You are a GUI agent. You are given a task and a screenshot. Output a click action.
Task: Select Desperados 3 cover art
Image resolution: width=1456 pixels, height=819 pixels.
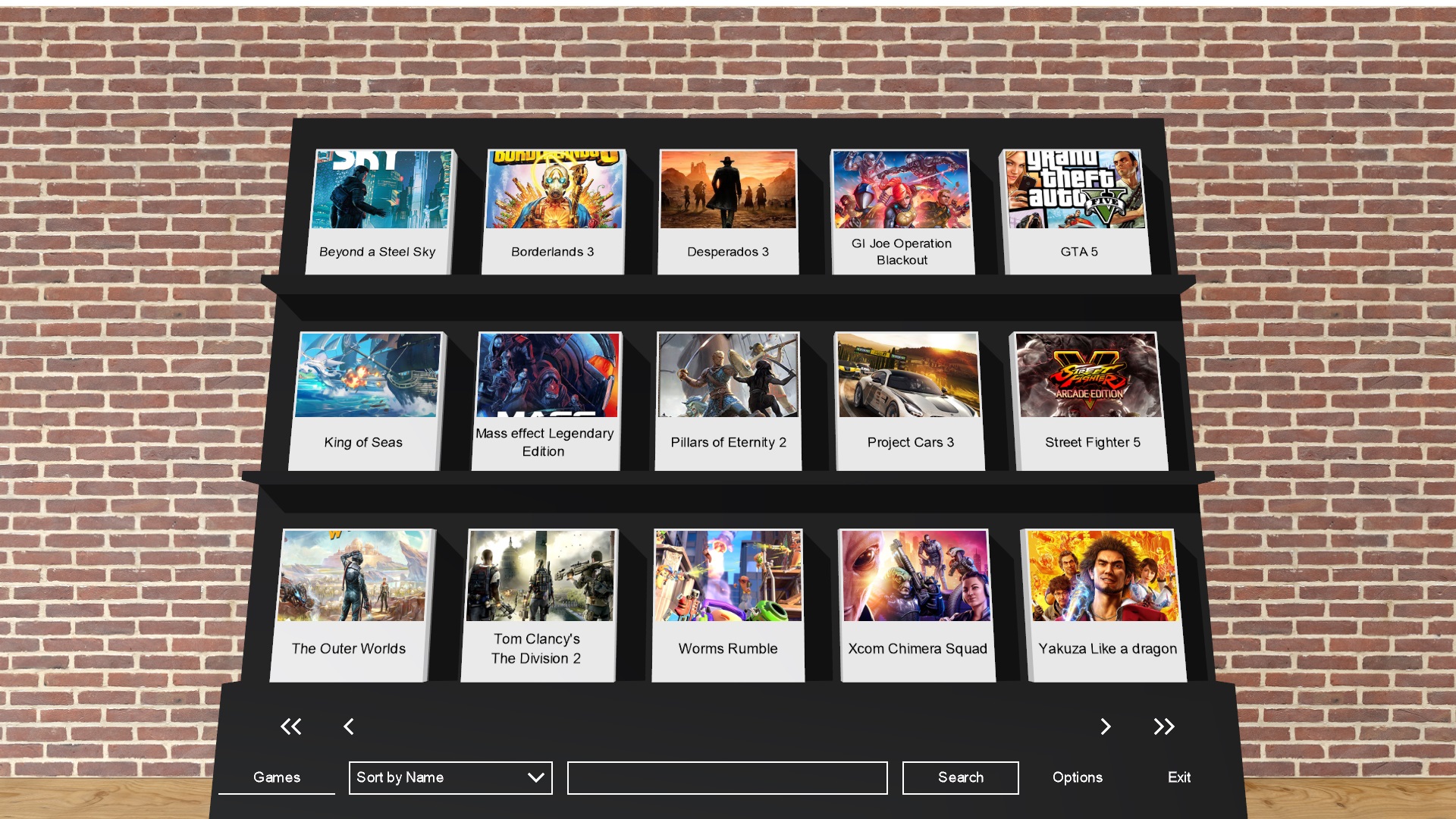tap(728, 189)
